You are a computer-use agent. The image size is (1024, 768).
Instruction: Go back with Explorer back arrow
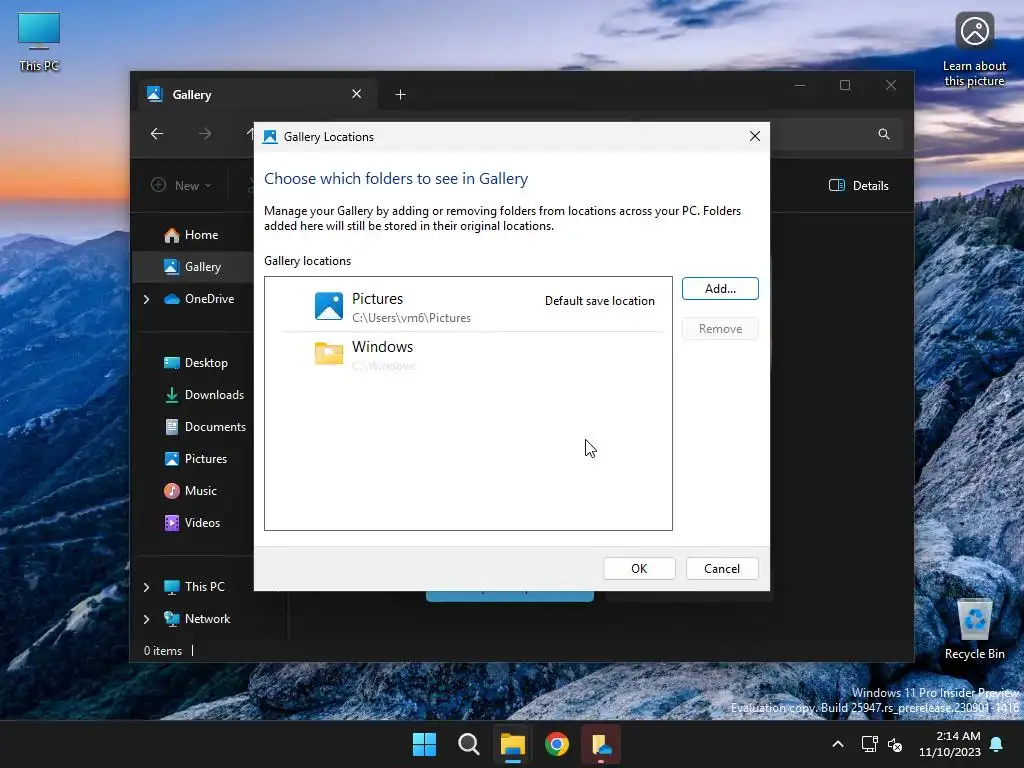click(157, 134)
